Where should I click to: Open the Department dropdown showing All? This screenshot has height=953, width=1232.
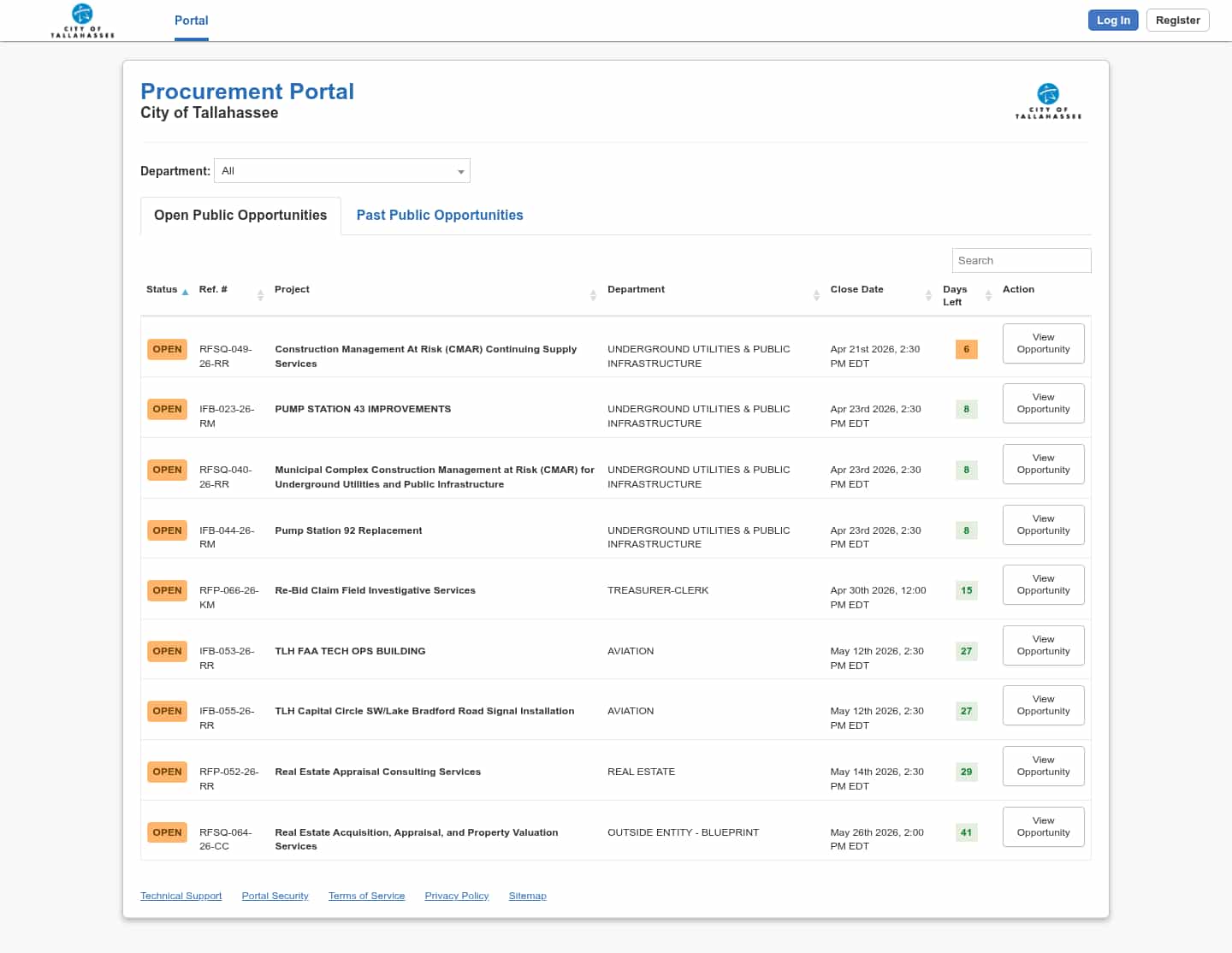point(342,171)
